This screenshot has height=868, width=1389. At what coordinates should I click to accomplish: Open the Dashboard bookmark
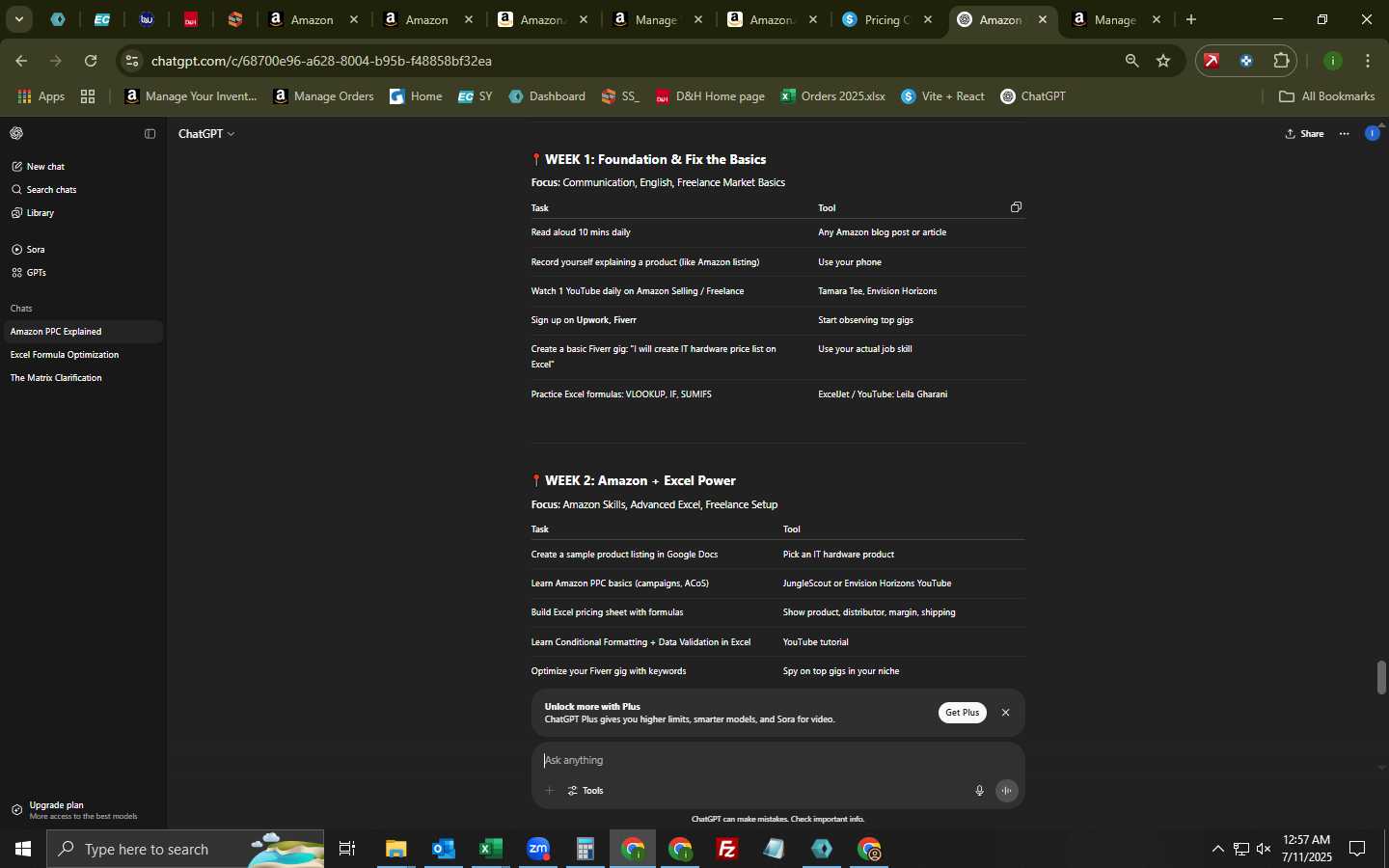pos(547,96)
